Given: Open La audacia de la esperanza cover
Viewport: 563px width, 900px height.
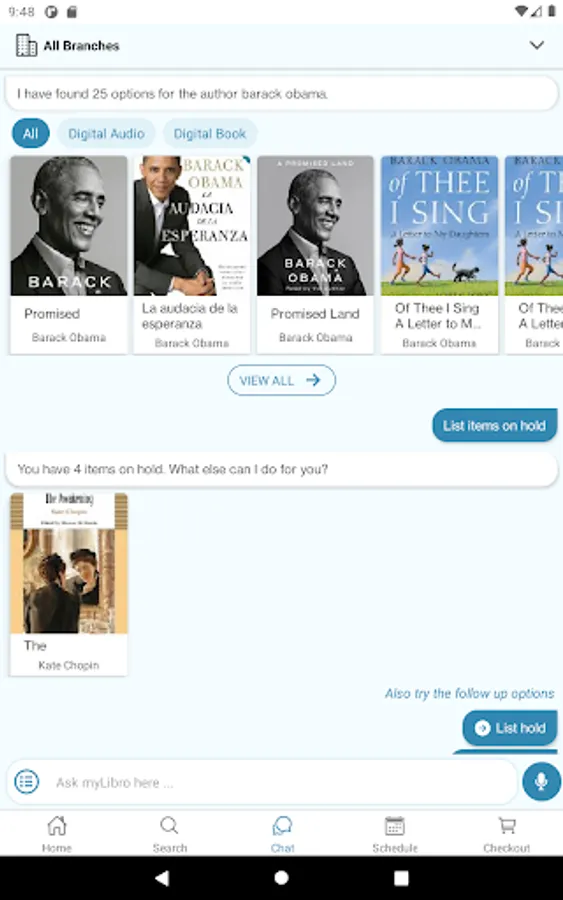Looking at the screenshot, I should (x=192, y=226).
